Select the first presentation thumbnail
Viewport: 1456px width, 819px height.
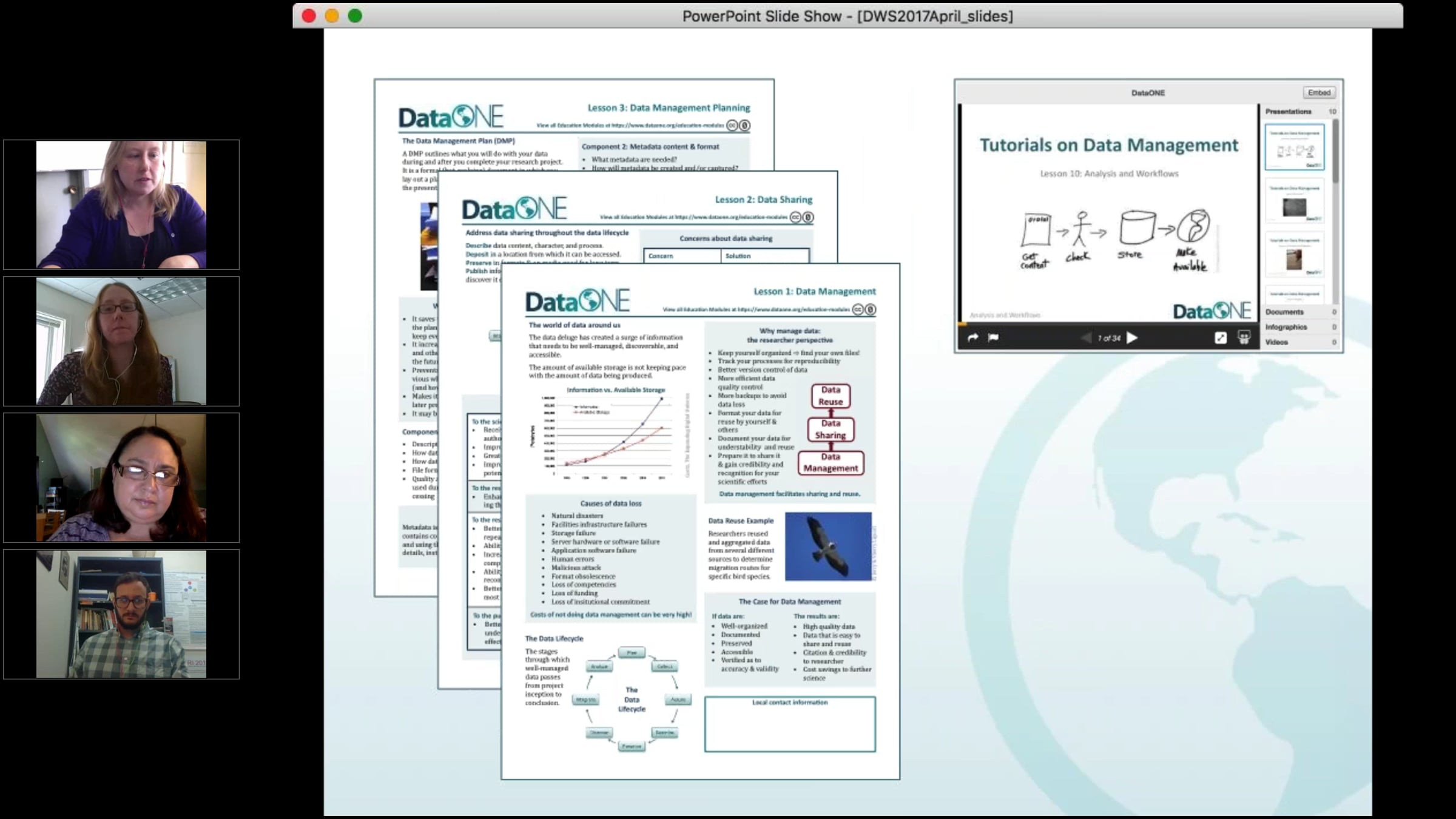1294,147
